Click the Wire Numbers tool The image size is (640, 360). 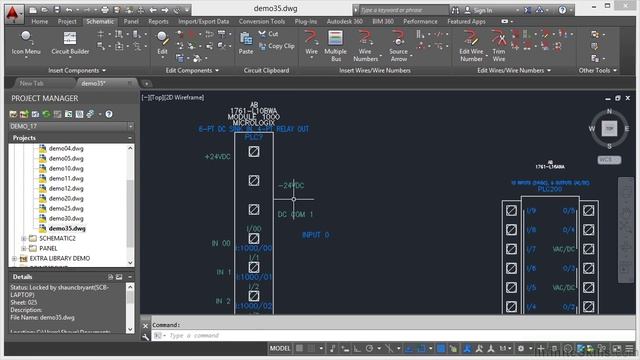365,46
